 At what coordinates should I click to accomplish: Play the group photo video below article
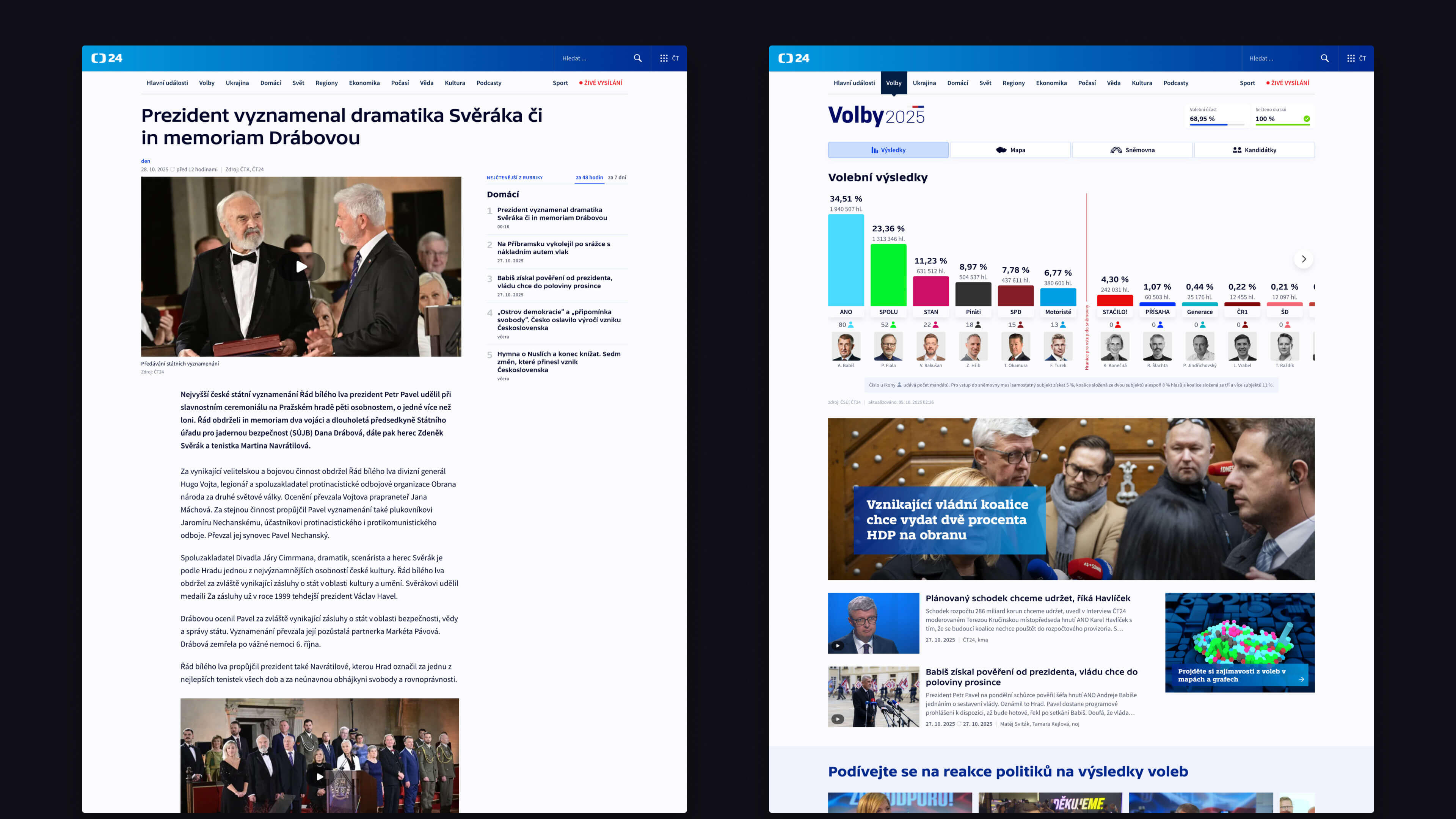[319, 777]
